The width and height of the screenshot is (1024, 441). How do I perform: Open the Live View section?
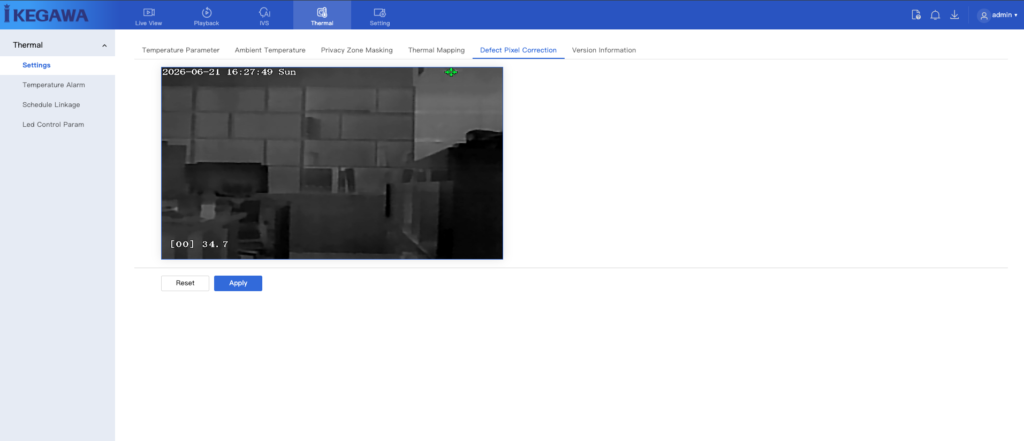pos(148,16)
